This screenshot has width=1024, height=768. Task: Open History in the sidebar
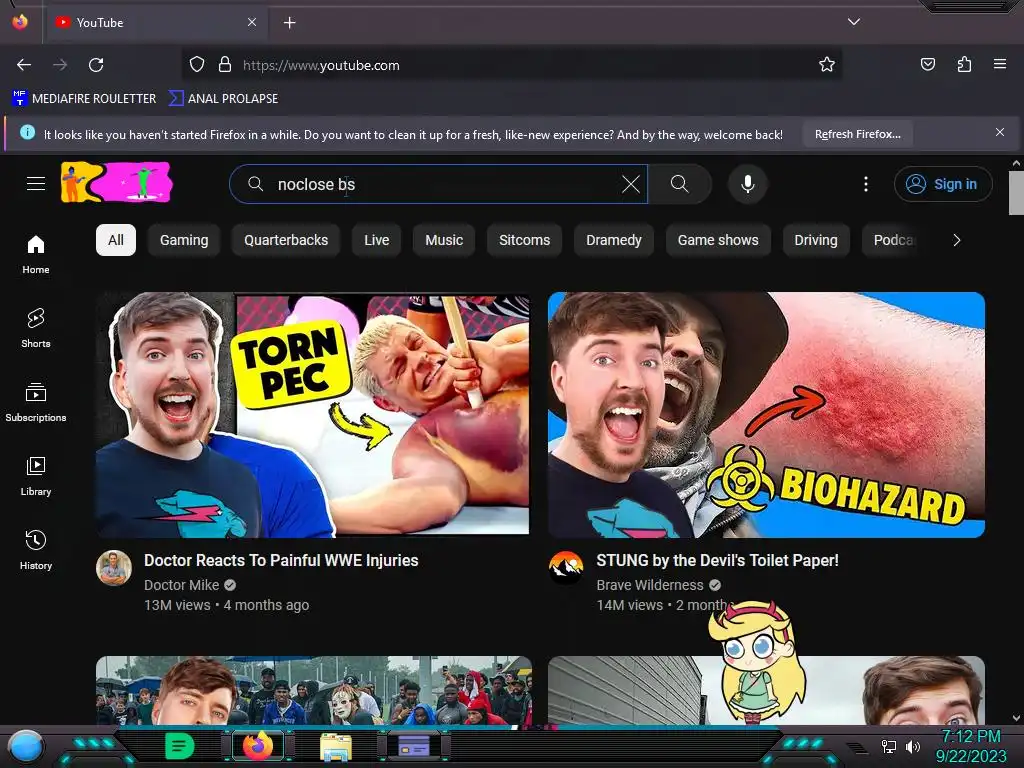point(36,551)
